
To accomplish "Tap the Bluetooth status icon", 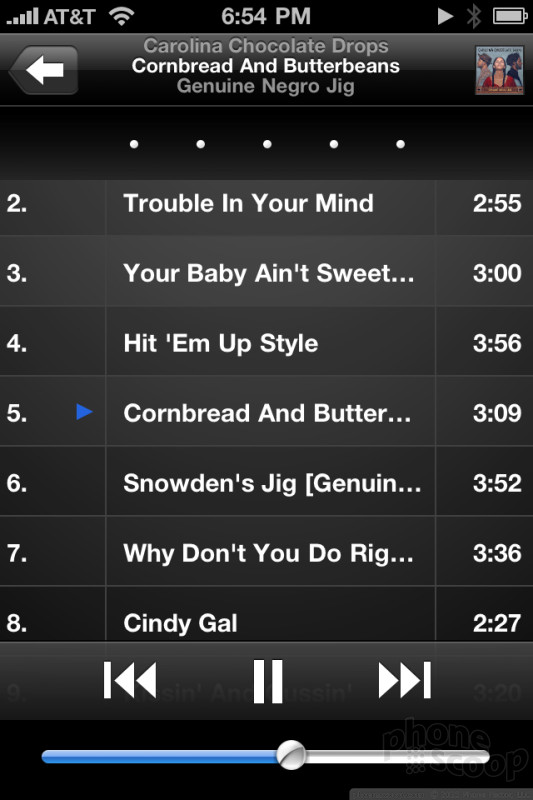I will (x=474, y=16).
